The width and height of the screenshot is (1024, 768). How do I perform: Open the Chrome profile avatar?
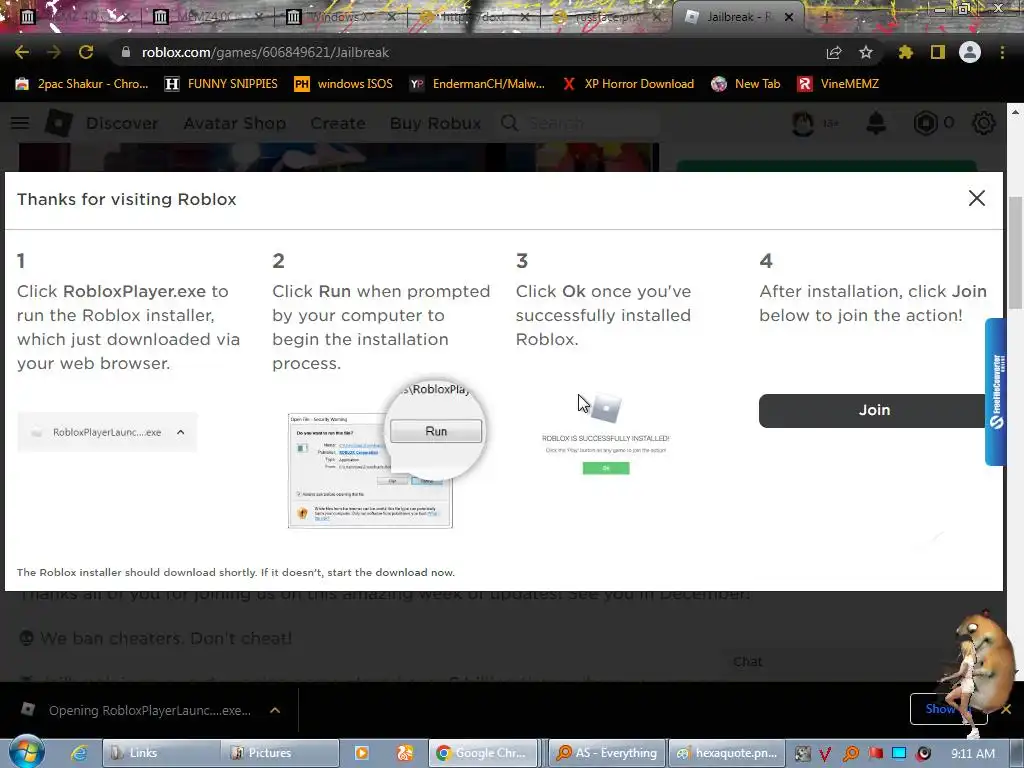click(x=970, y=52)
